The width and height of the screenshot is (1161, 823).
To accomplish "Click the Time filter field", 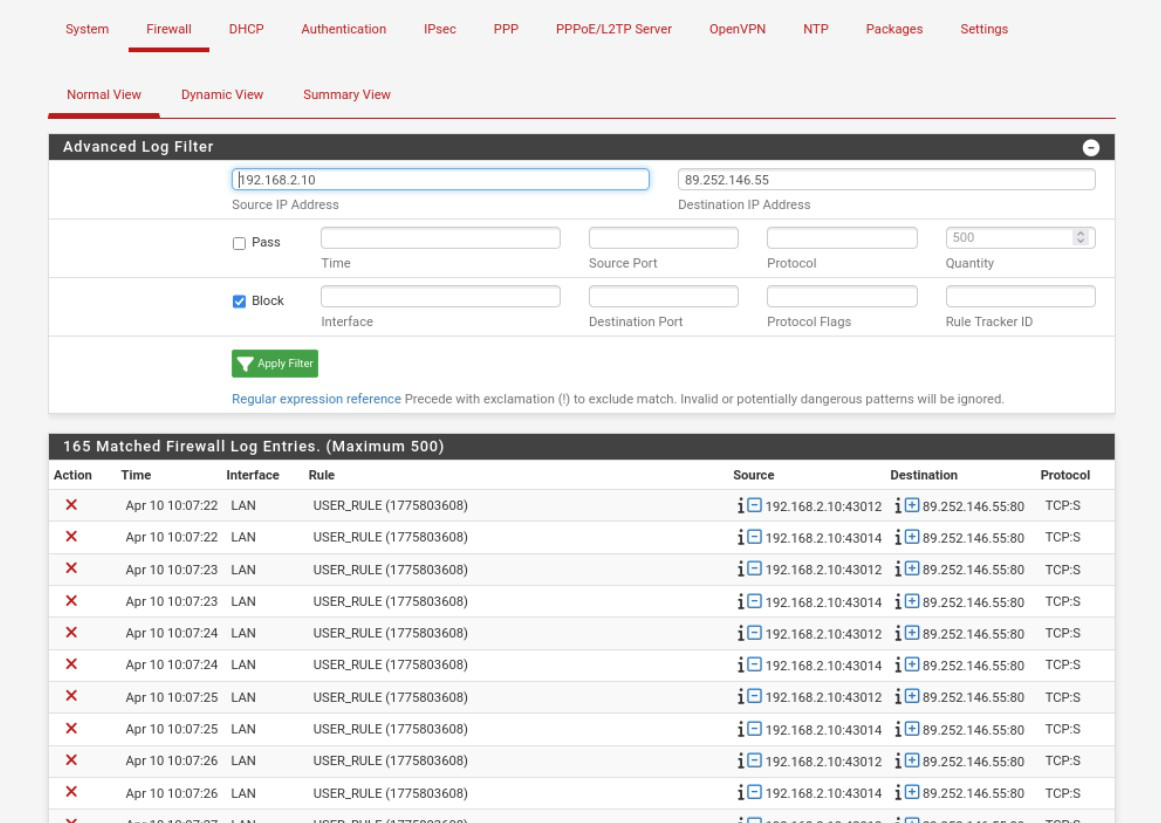I will click(441, 238).
